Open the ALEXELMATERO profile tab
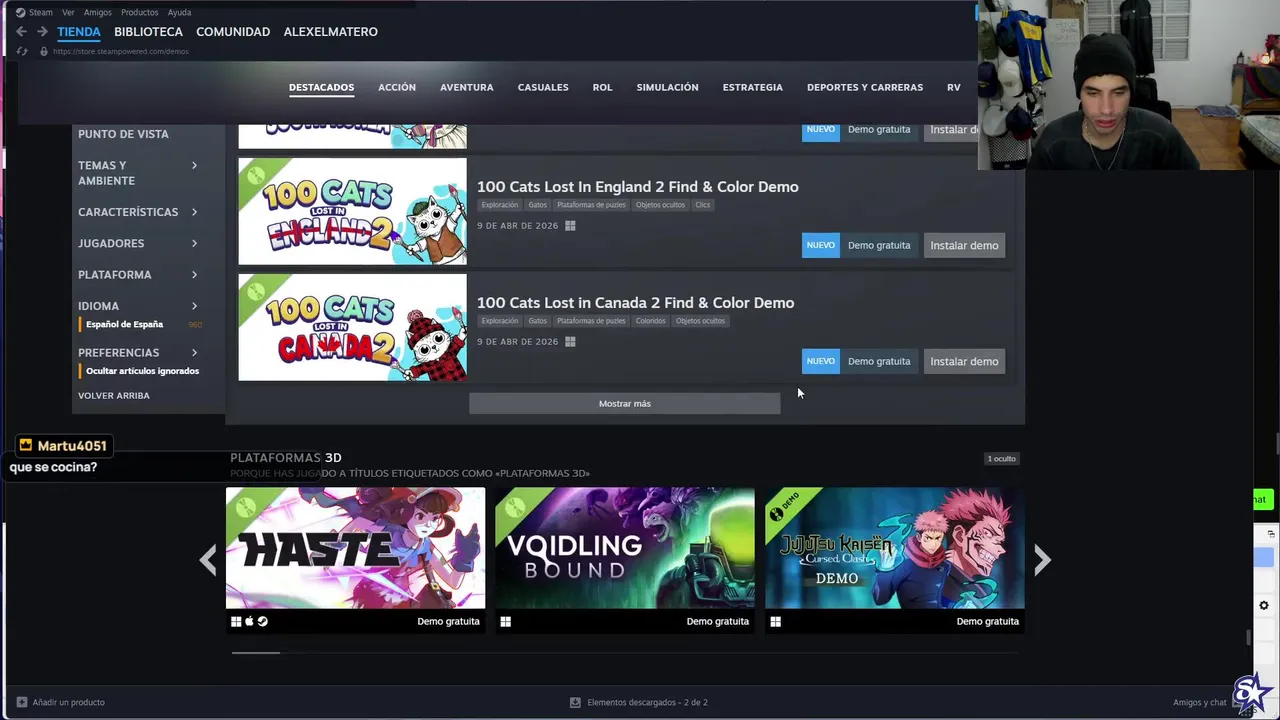 click(331, 32)
